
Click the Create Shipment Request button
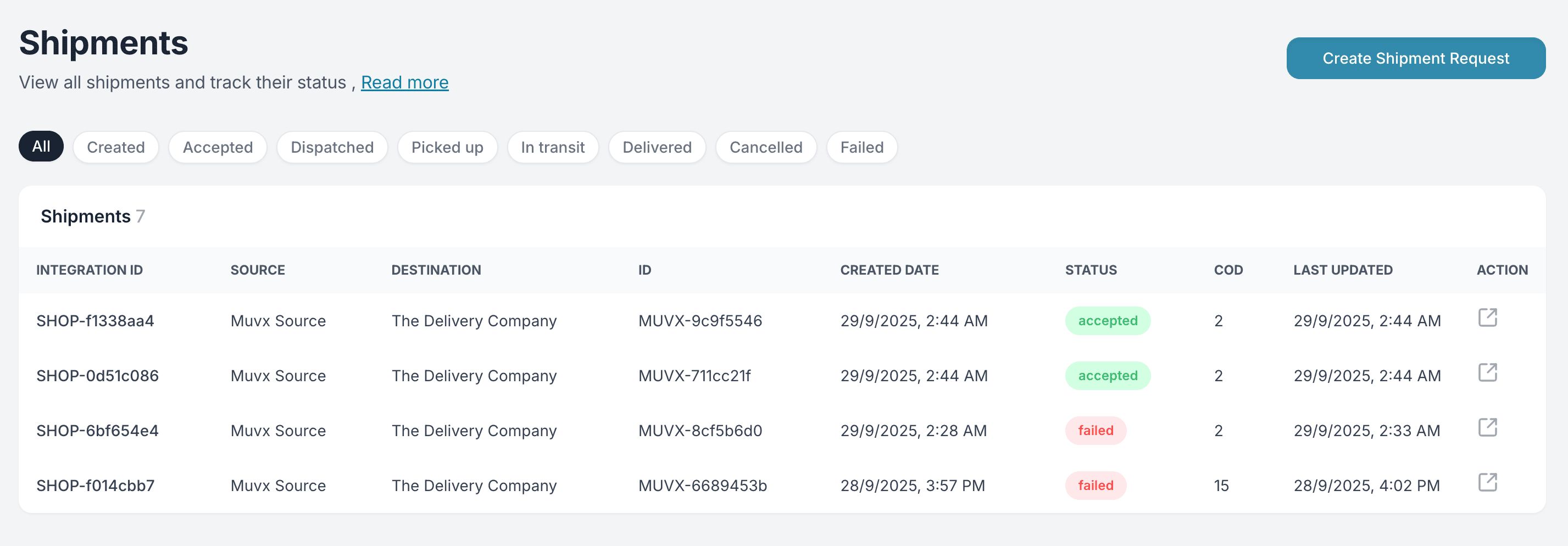pos(1415,58)
